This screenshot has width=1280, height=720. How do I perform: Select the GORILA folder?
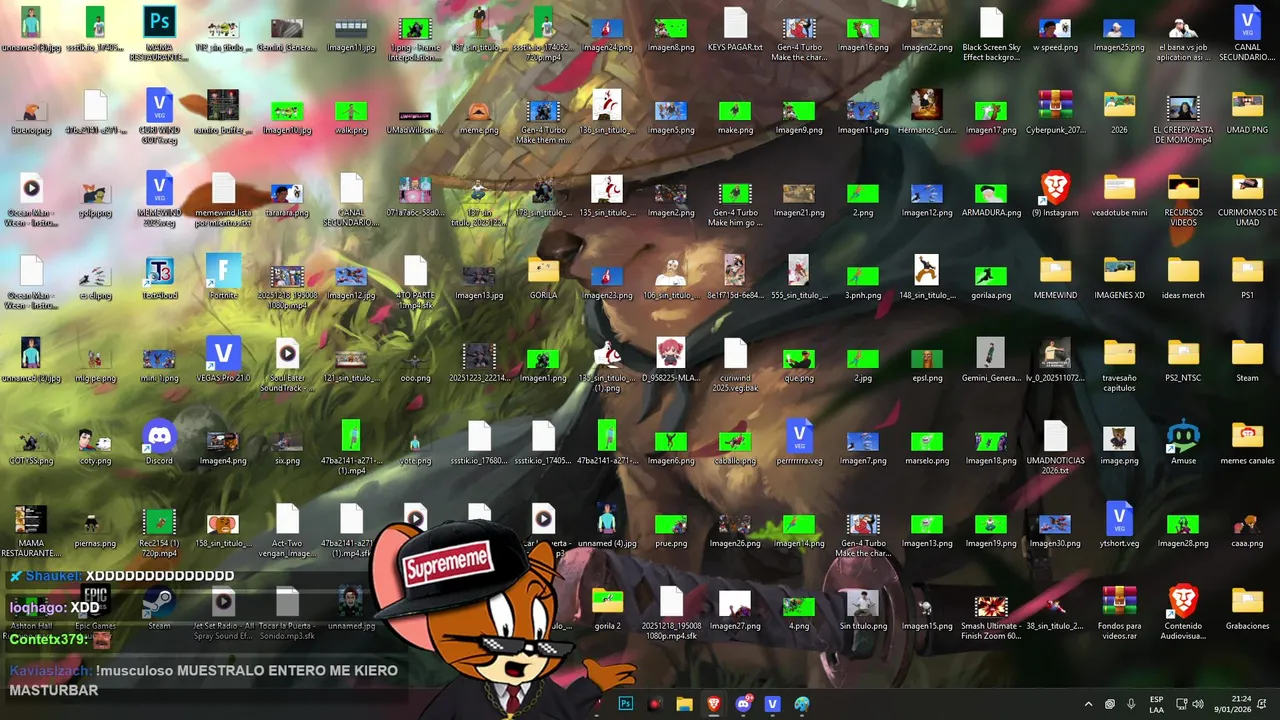point(543,277)
